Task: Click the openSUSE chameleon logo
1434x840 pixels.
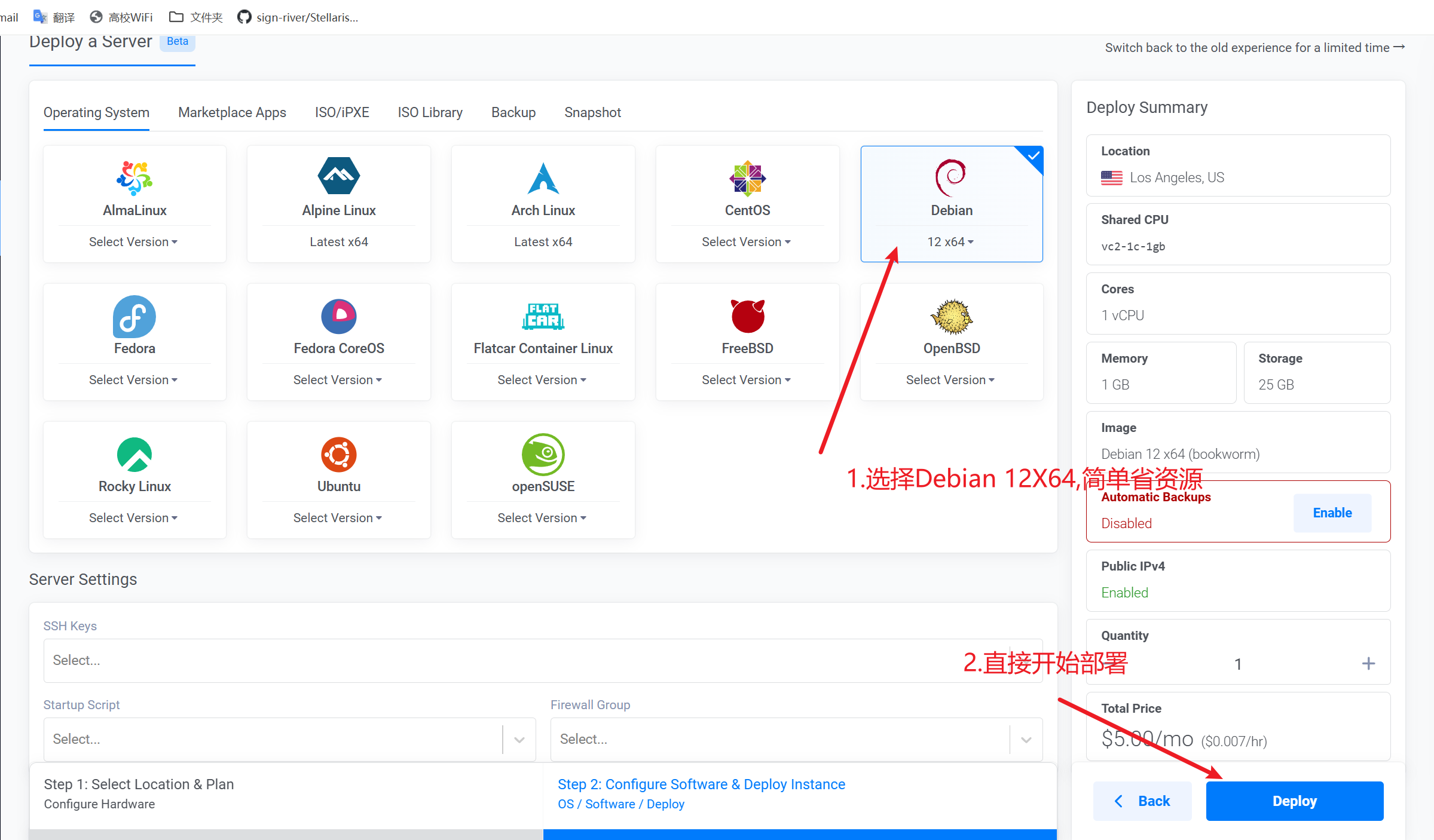Action: (x=543, y=454)
